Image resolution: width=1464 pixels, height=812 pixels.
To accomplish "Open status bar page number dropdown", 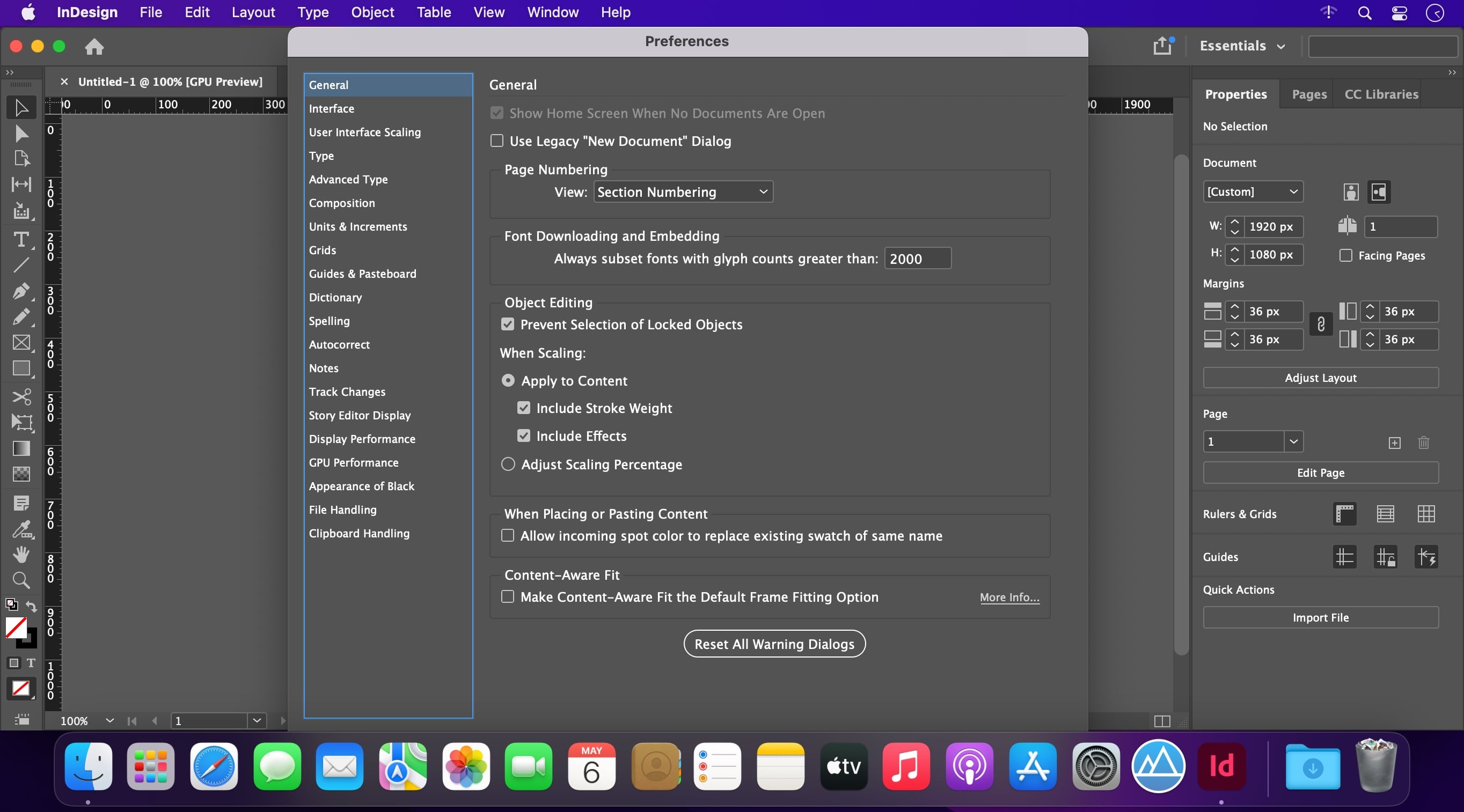I will click(257, 721).
